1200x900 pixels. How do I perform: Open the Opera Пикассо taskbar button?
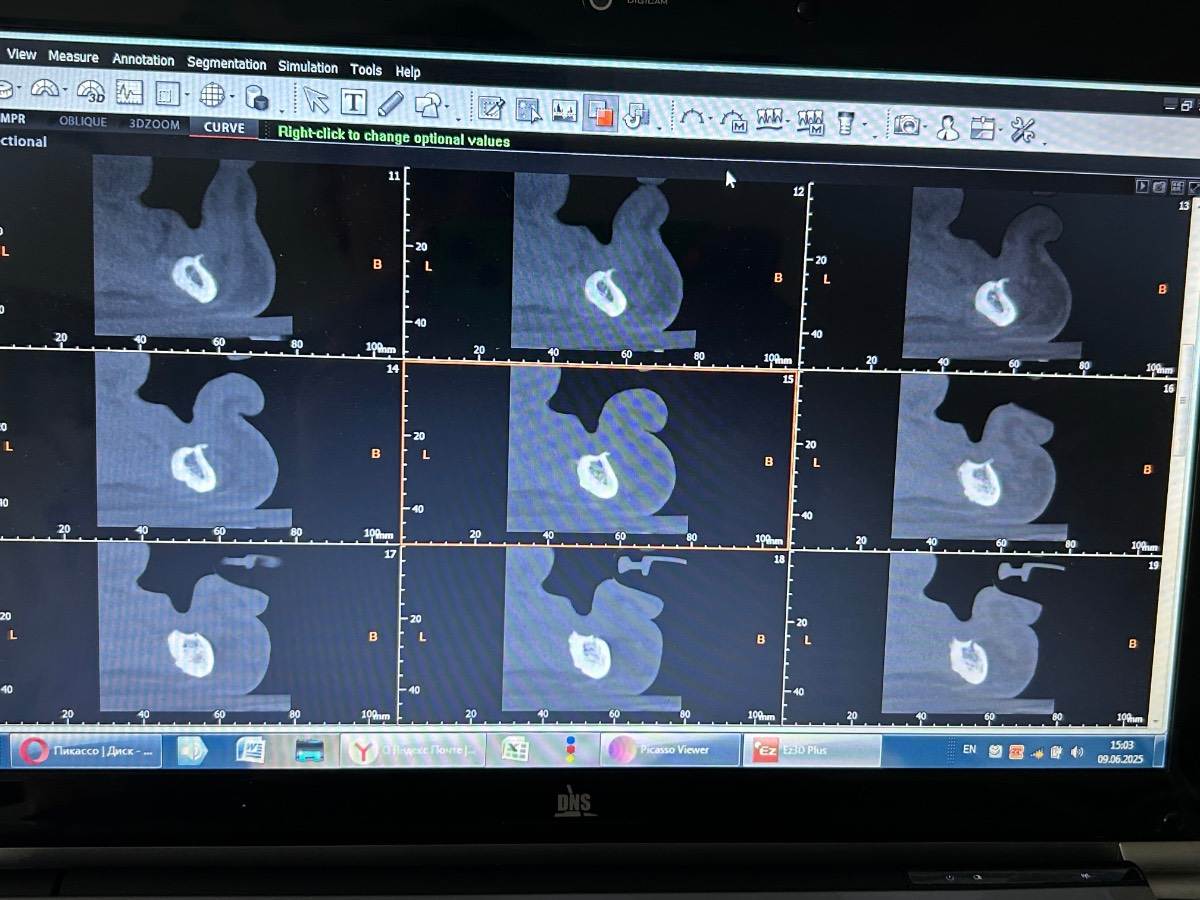coord(86,749)
